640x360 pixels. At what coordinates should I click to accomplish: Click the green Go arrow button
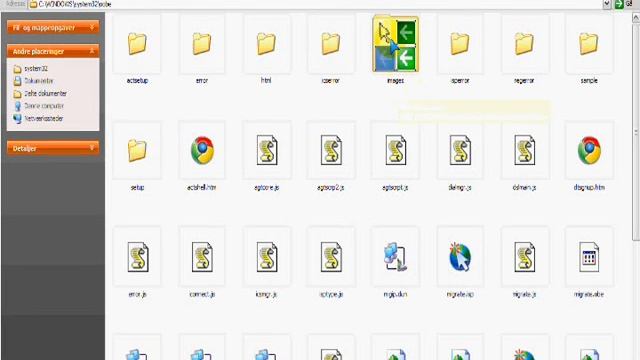[619, 4]
